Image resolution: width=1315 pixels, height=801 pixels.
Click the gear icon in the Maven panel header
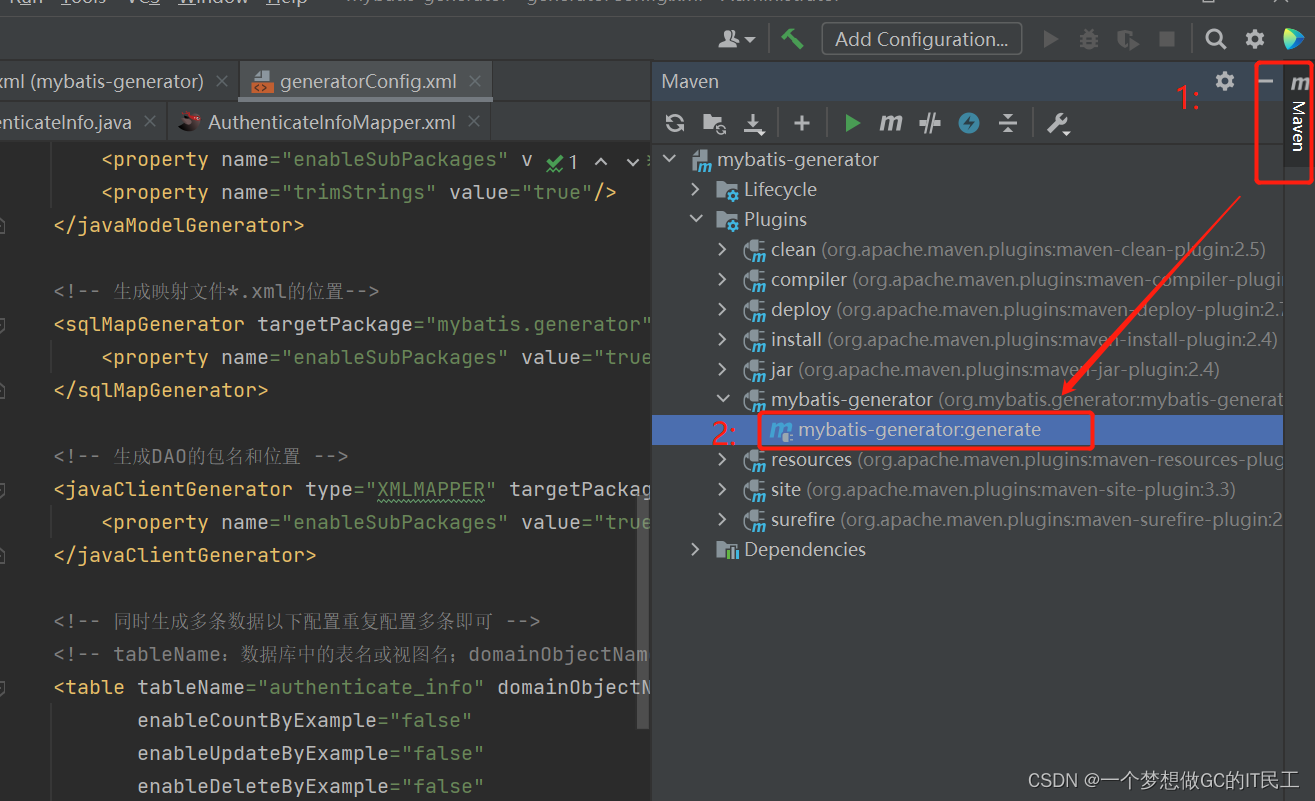click(x=1224, y=81)
